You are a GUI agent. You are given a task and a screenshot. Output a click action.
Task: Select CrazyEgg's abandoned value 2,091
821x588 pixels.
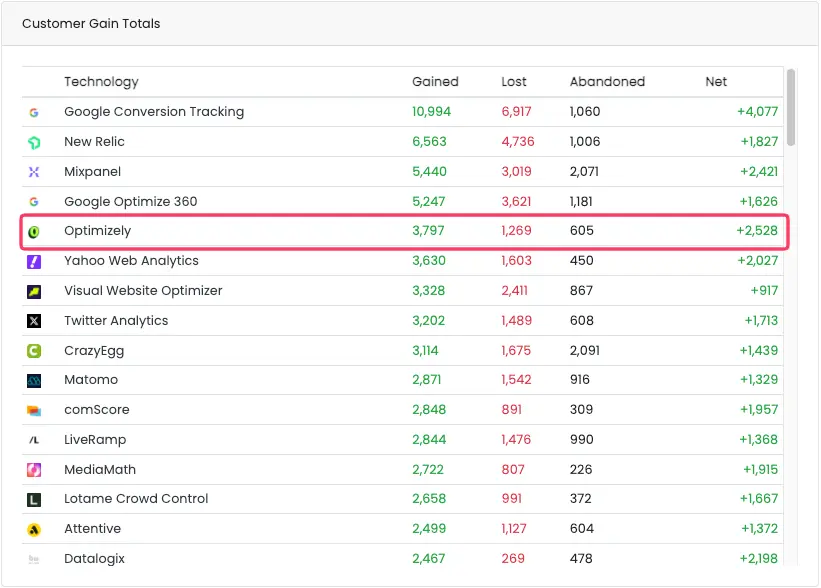pyautogui.click(x=584, y=350)
